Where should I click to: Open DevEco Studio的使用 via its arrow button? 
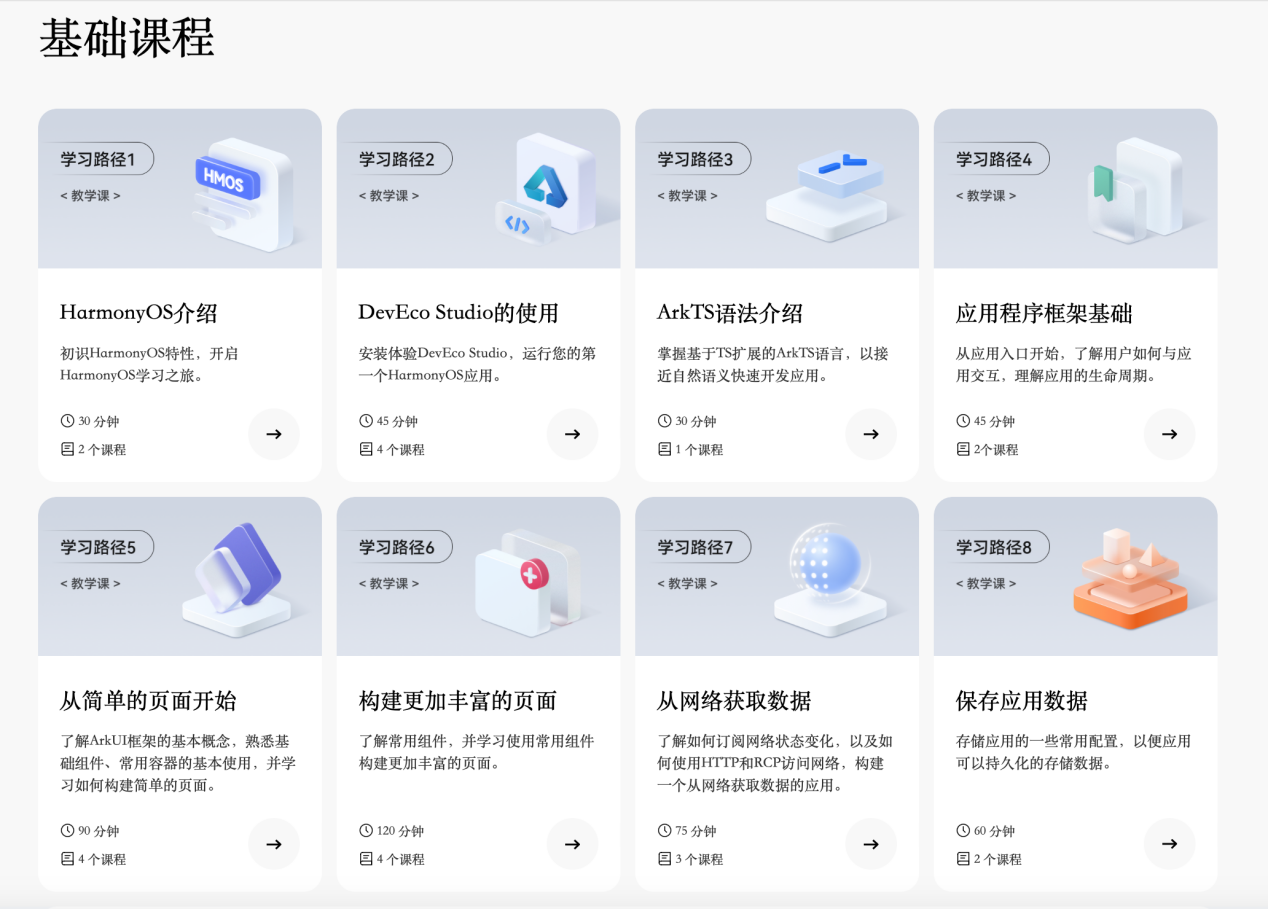pos(572,434)
